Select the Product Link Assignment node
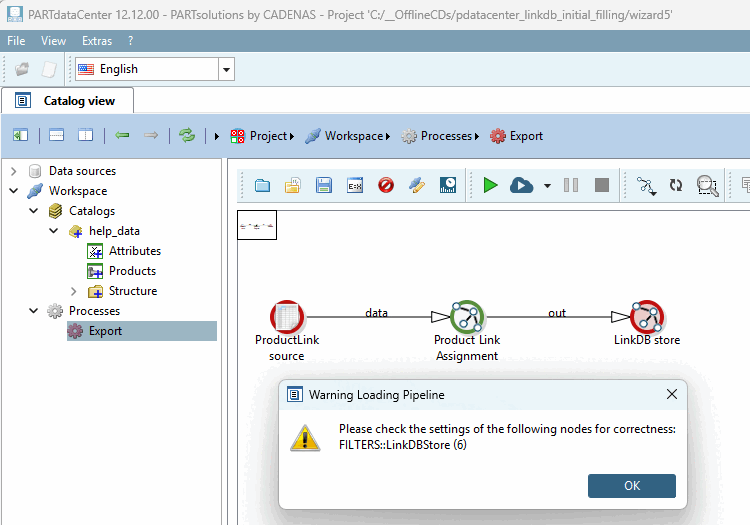The height and width of the screenshot is (525, 750). 467,317
